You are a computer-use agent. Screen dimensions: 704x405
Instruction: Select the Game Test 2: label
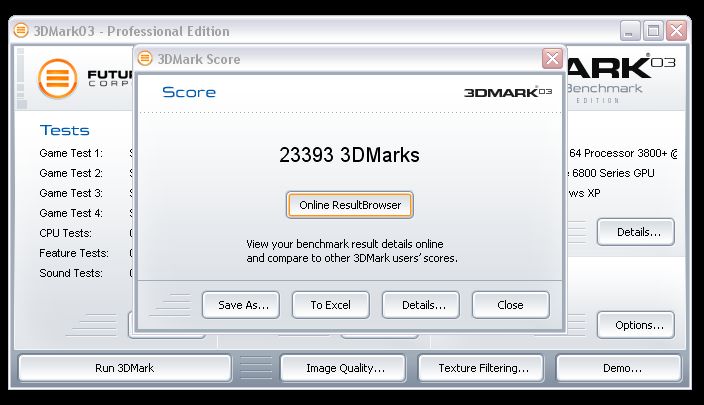coord(71,173)
